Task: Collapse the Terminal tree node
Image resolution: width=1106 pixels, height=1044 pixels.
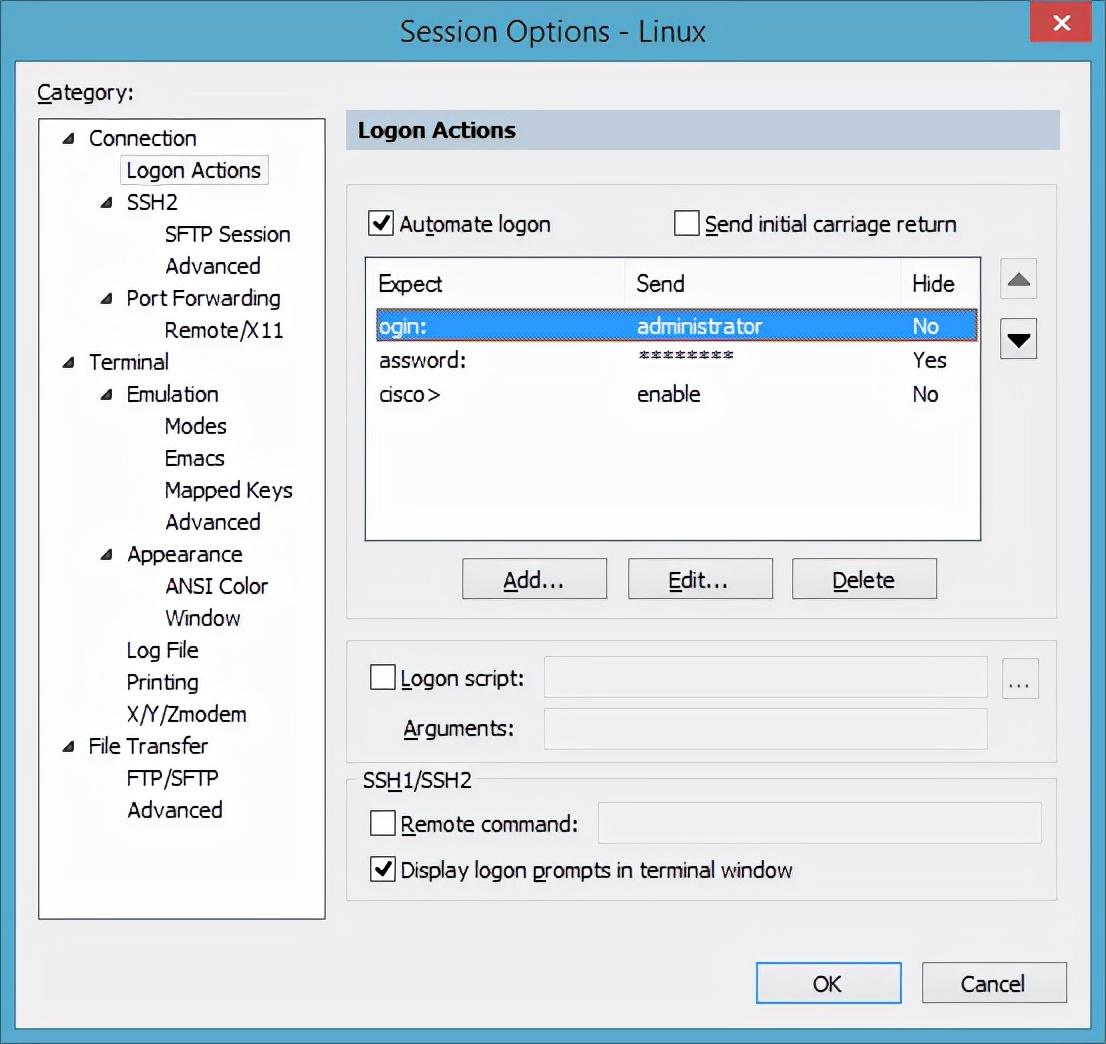Action: coord(69,363)
